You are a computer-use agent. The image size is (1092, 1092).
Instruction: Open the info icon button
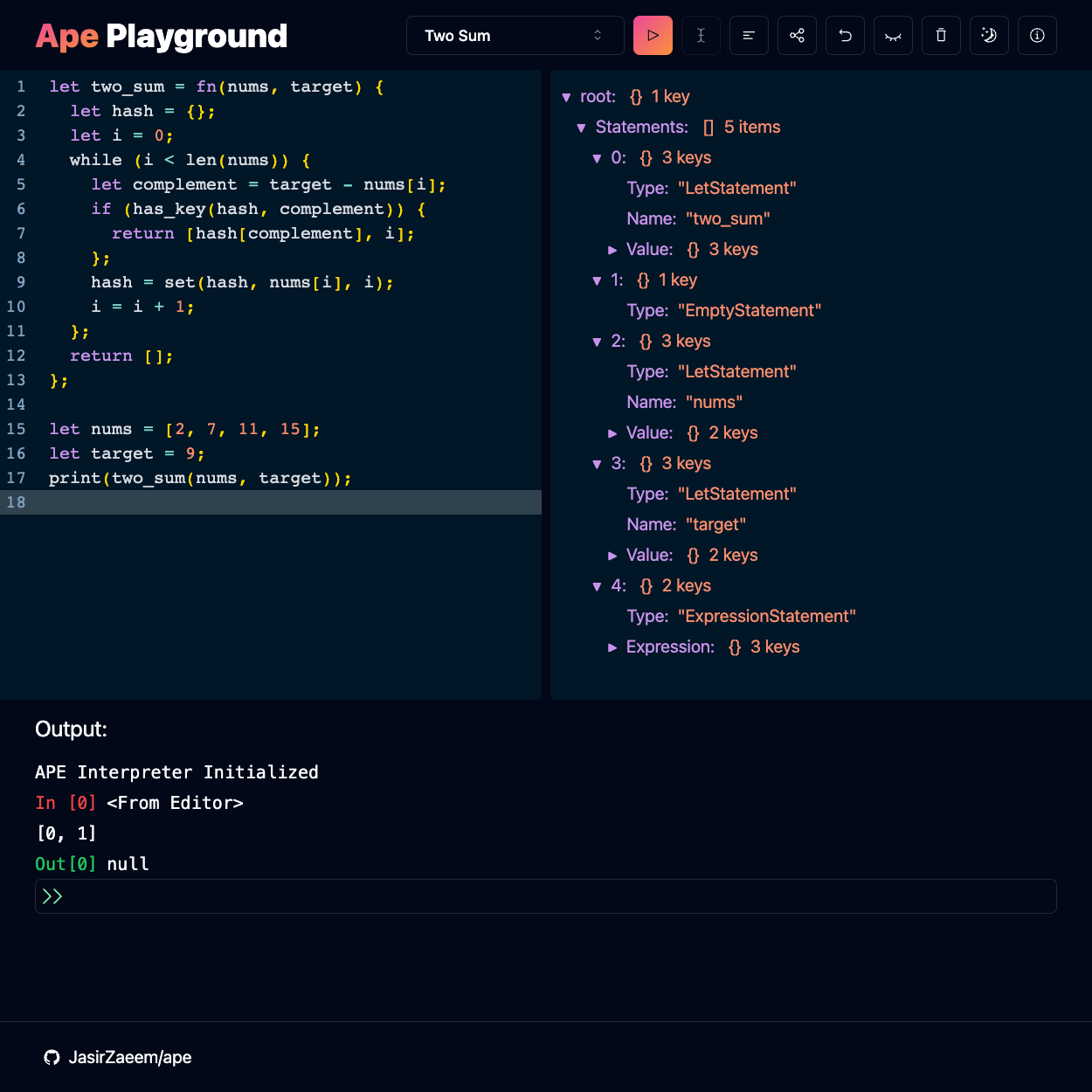1037,36
